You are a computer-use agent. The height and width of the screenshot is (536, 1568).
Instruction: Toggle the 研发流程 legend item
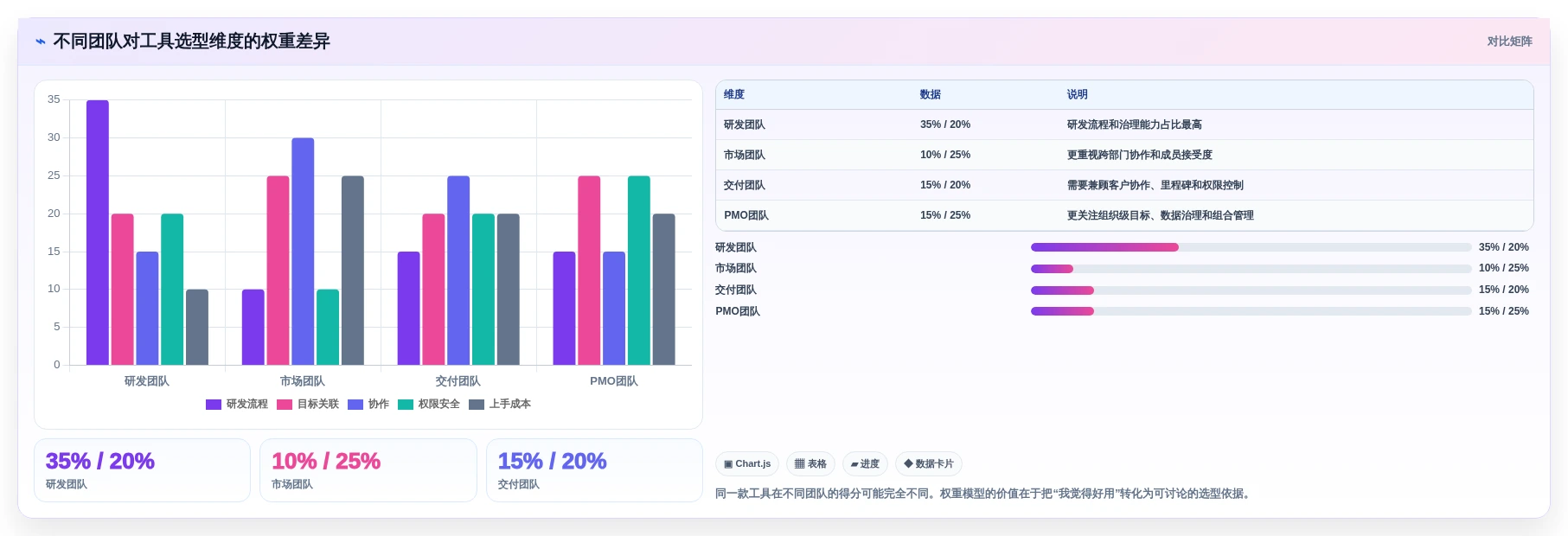click(x=237, y=404)
